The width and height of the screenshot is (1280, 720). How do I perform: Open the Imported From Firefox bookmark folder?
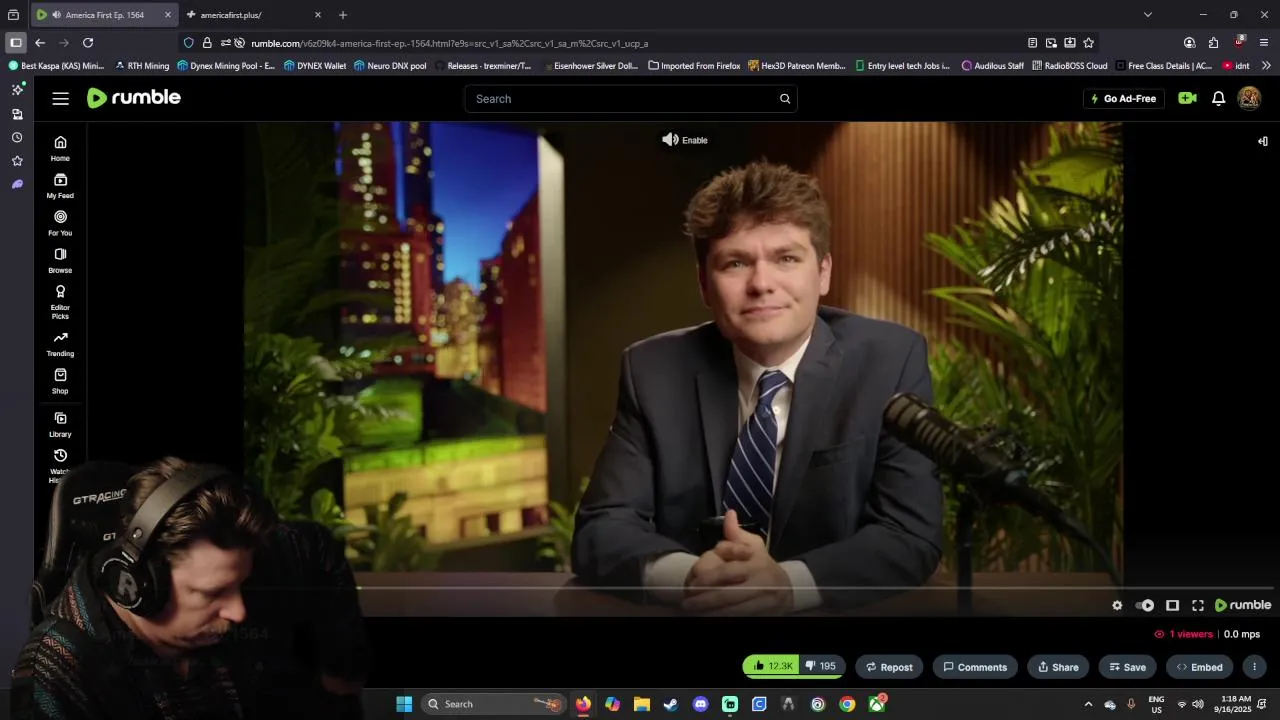click(694, 66)
